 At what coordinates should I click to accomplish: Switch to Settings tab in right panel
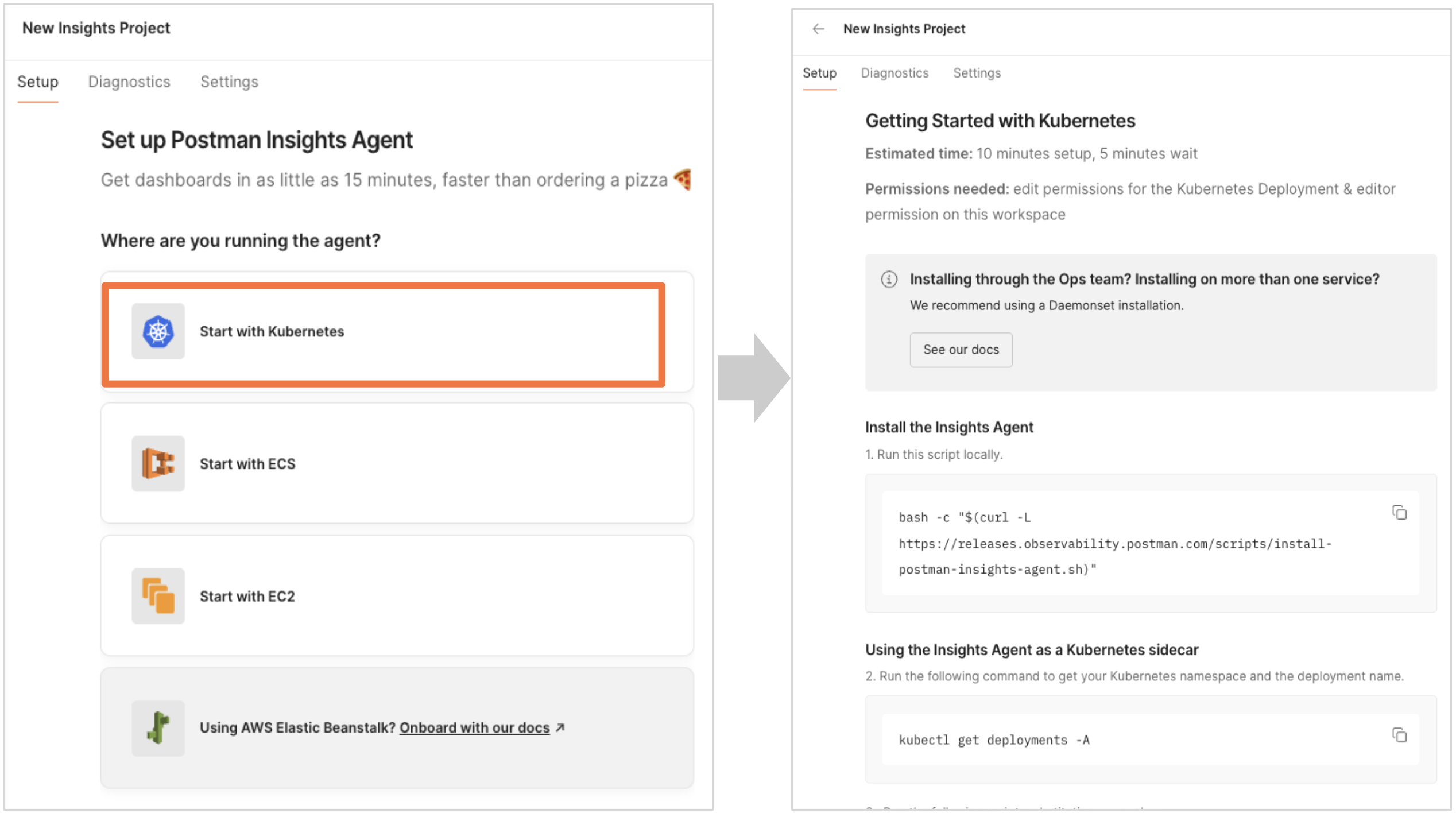(x=977, y=73)
